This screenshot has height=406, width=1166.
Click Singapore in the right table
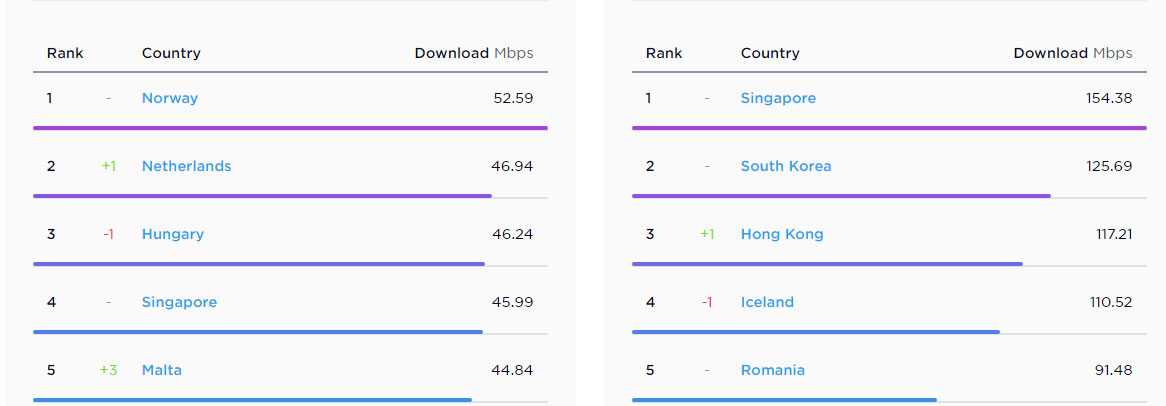click(x=778, y=98)
